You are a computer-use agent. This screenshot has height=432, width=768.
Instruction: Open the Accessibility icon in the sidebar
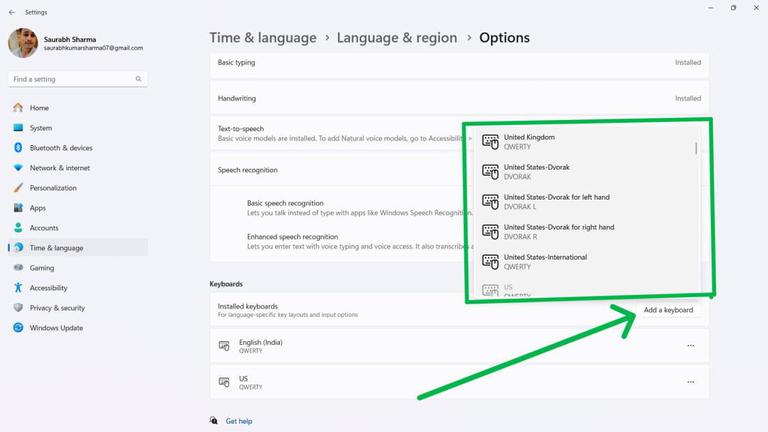pos(18,288)
